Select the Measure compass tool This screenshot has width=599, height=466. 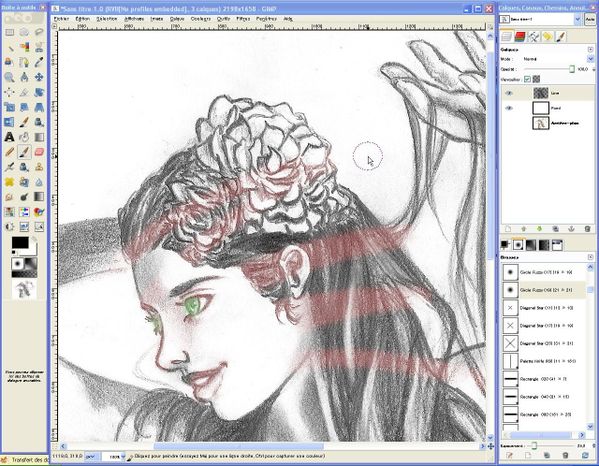click(x=24, y=77)
